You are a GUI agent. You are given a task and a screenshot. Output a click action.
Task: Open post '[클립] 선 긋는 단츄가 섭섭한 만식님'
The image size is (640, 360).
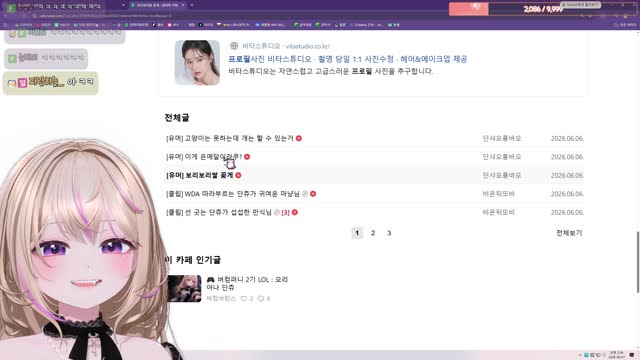click(219, 212)
